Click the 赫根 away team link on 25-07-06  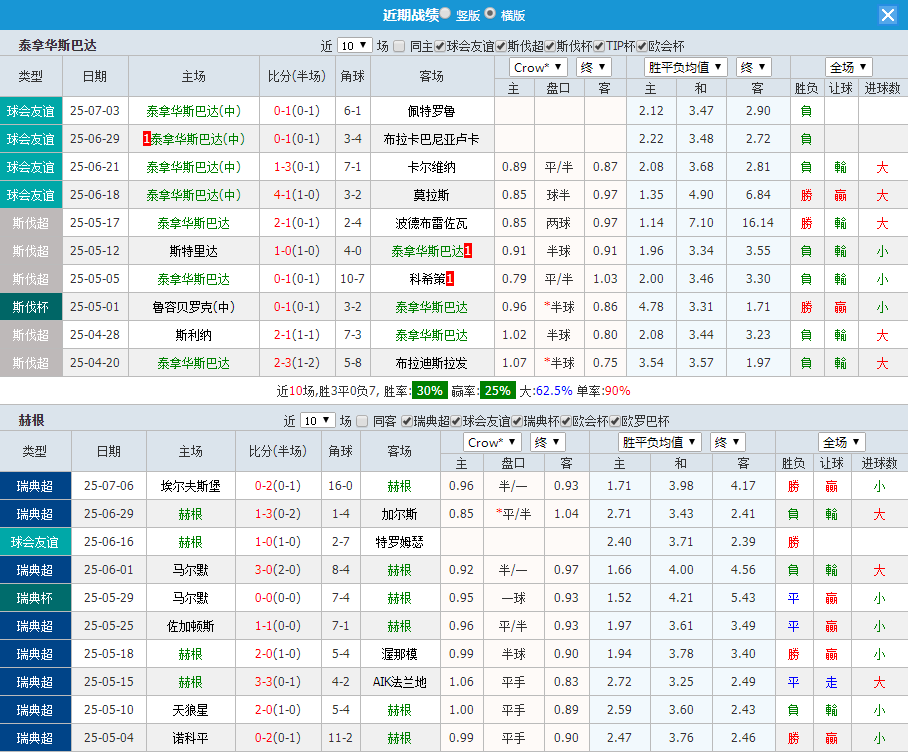click(x=399, y=485)
